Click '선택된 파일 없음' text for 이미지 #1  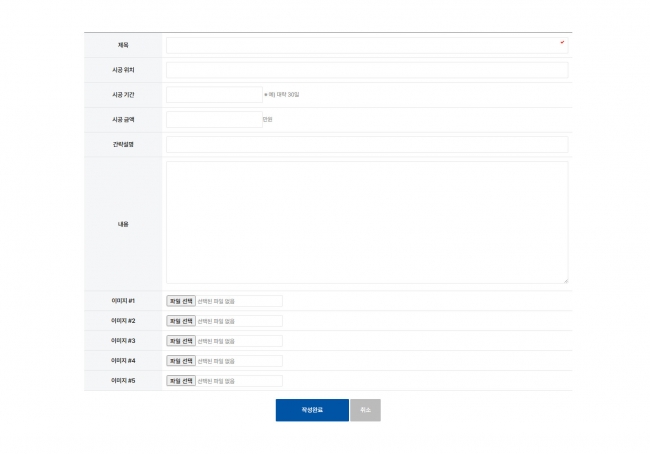click(x=216, y=301)
